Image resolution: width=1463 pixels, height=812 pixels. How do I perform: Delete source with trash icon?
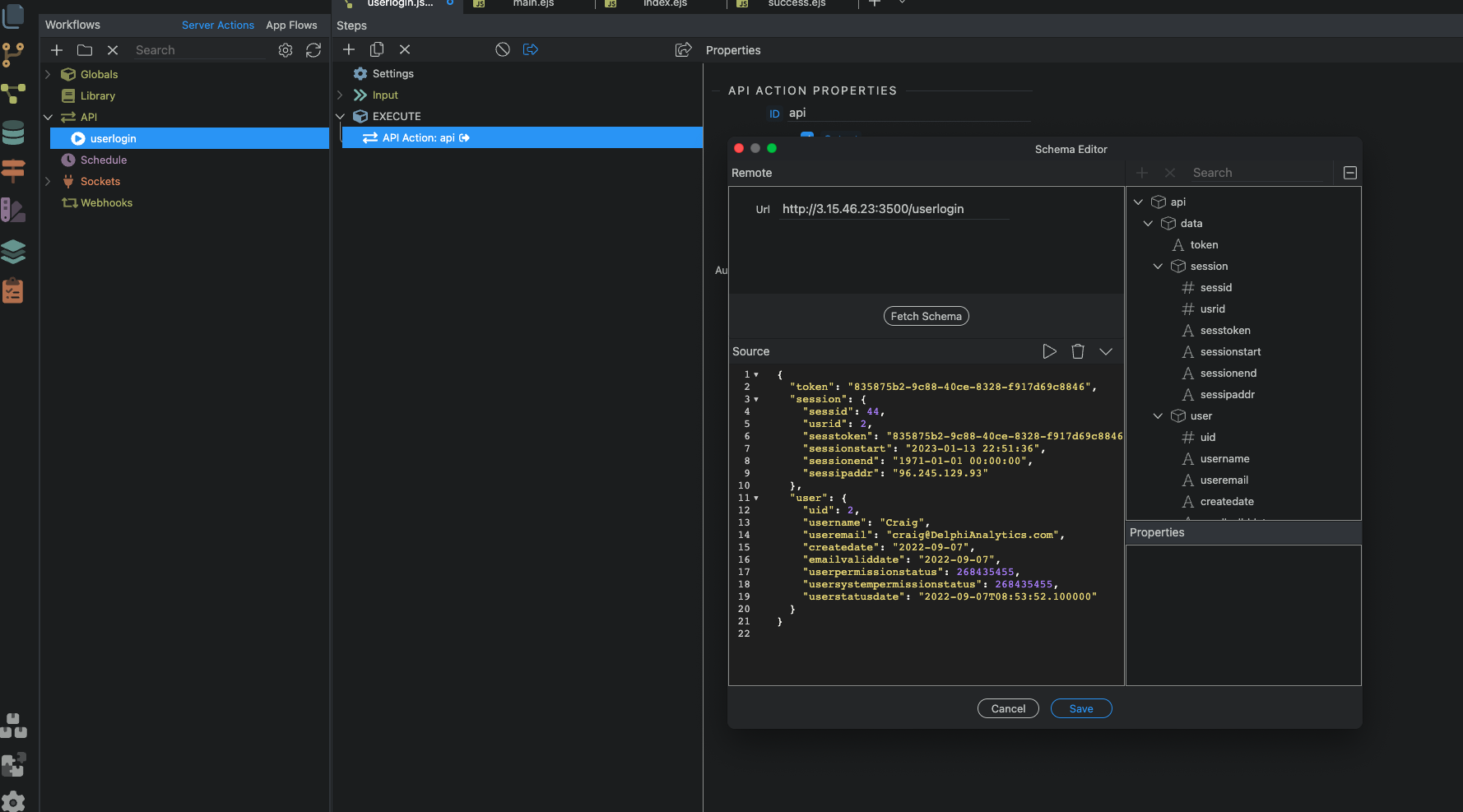click(1078, 351)
